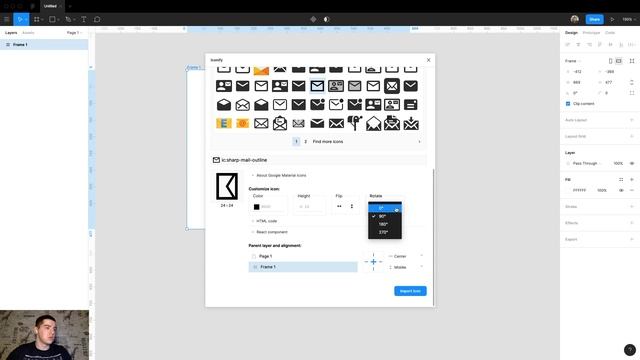Viewport: 640px width, 360px height.
Task: Toggle constrain proportions link
Action: tap(632, 82)
